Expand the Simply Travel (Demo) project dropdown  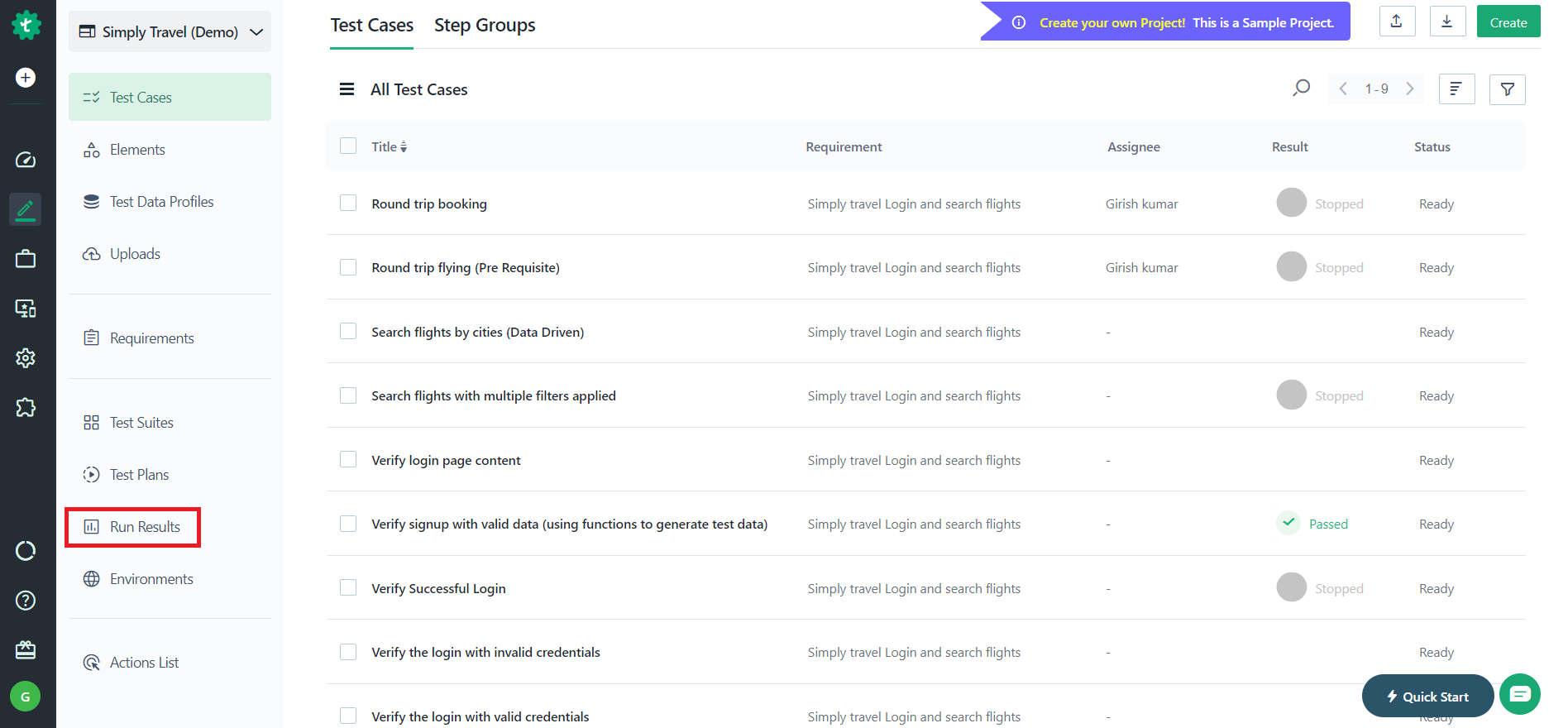coord(170,31)
